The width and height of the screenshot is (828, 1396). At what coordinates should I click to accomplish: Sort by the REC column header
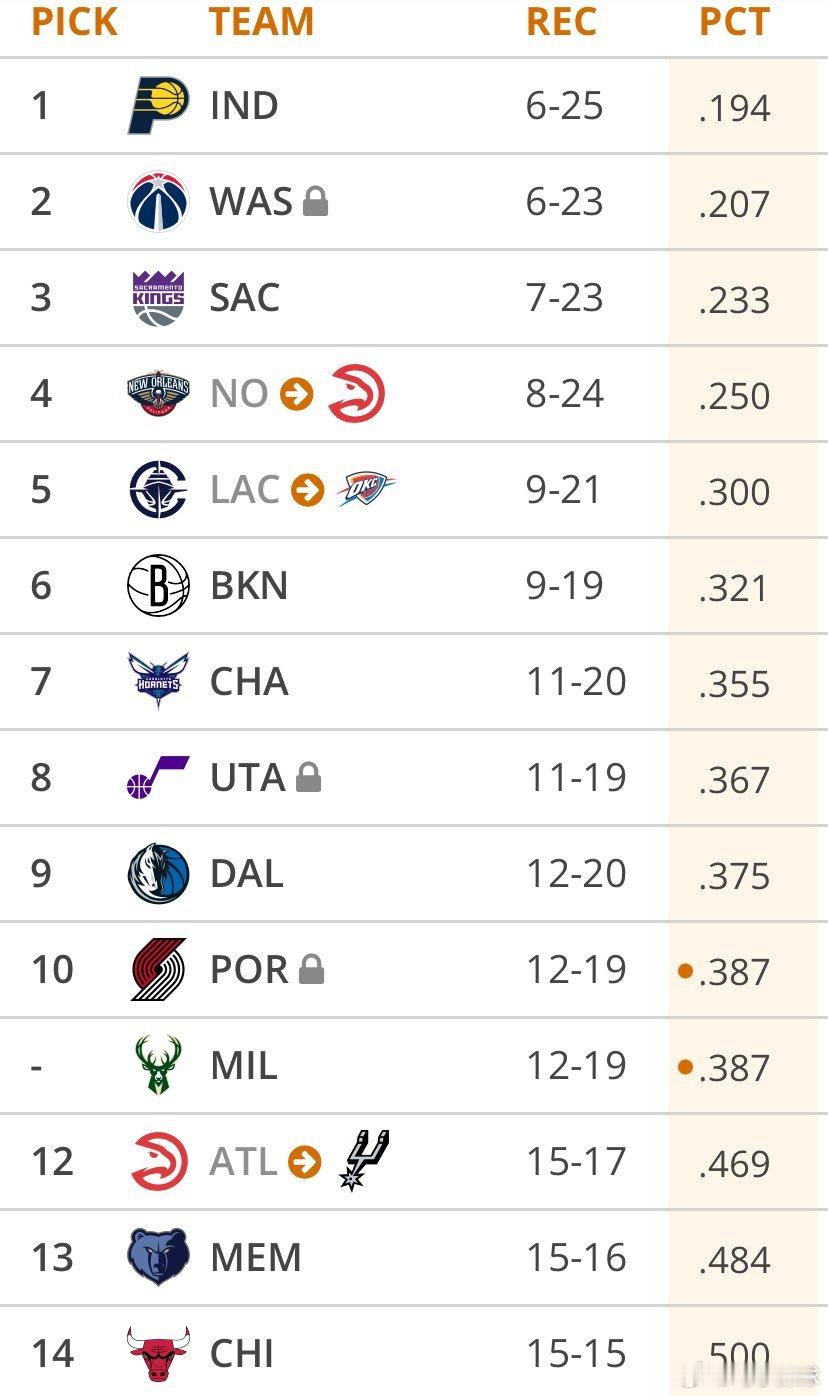point(561,22)
